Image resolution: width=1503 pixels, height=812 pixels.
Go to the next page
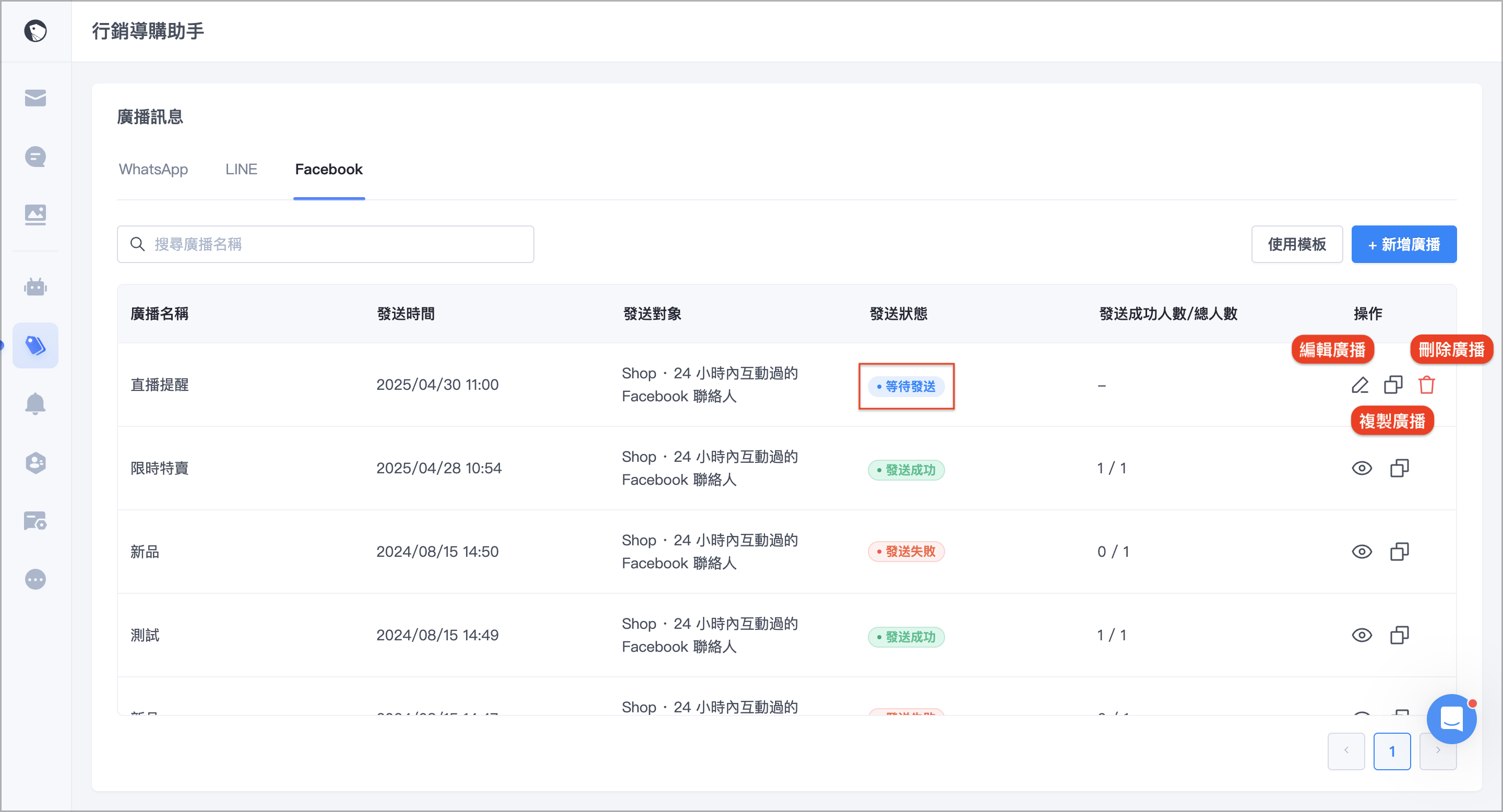[x=1438, y=751]
